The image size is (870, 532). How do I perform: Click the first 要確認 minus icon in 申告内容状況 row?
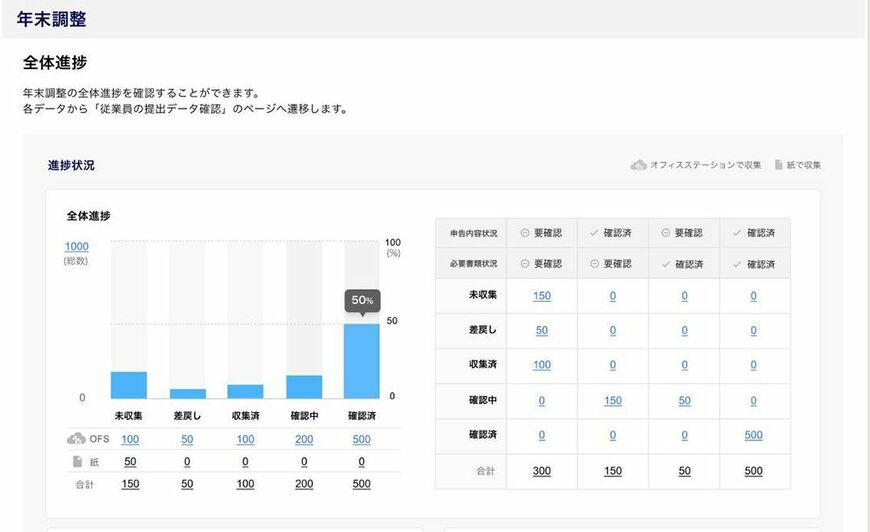point(524,233)
